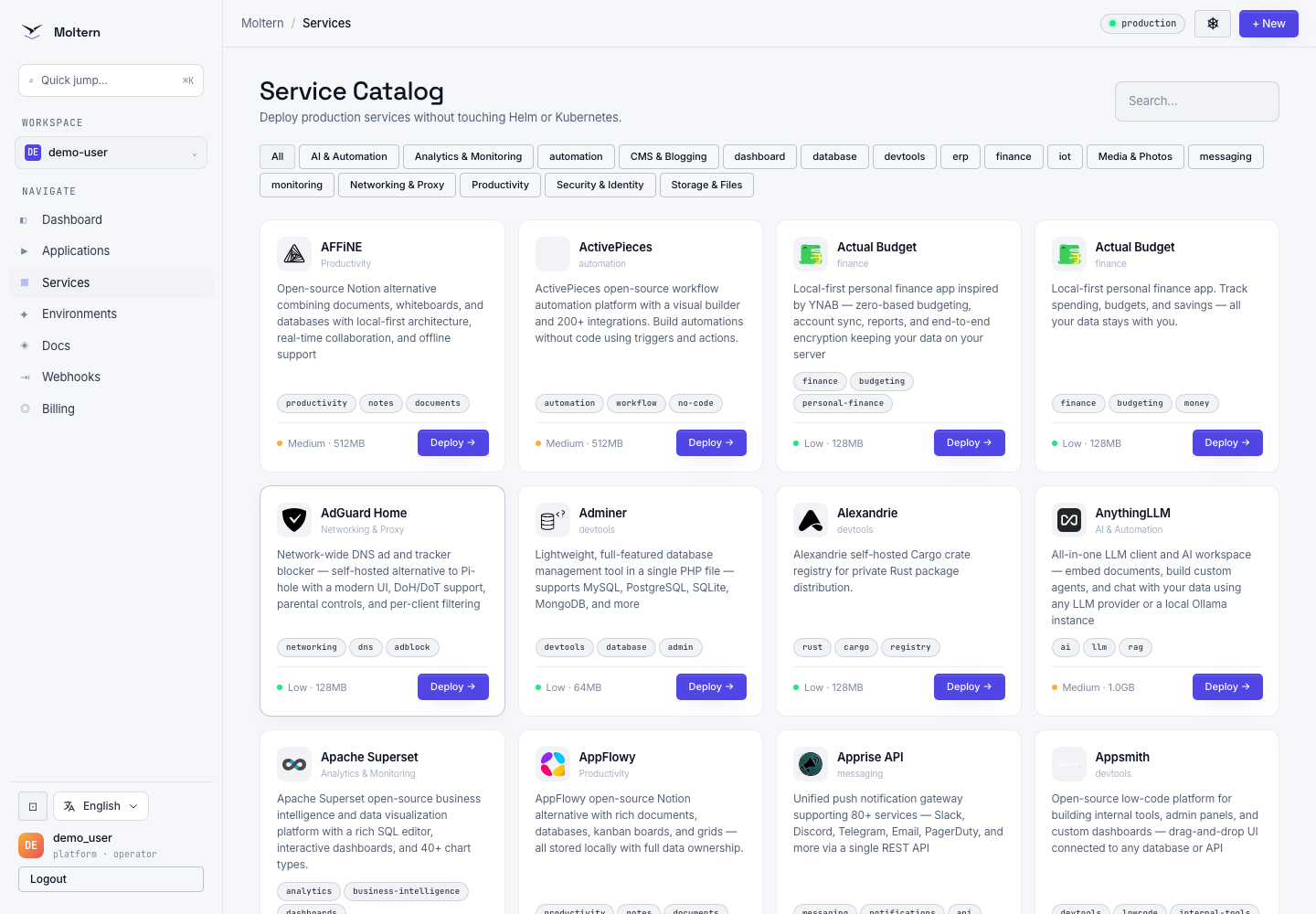
Task: Click the first Actual Budget logo icon
Action: coord(811,254)
